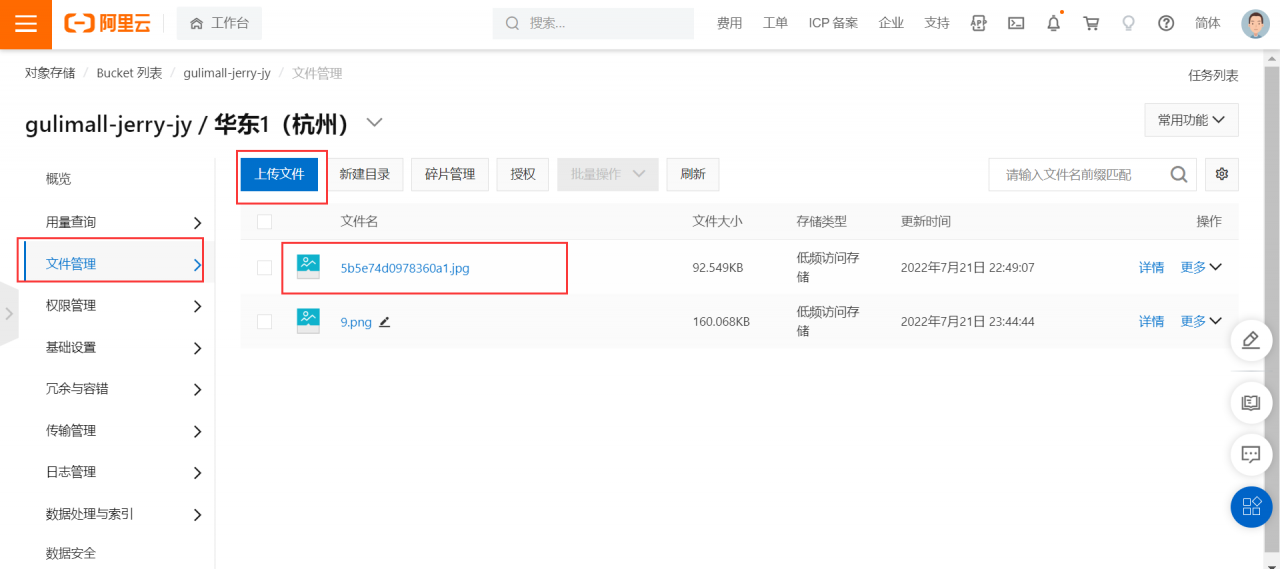Select all files with header checkbox
Viewport: 1280px width, 569px height.
pyautogui.click(x=264, y=221)
